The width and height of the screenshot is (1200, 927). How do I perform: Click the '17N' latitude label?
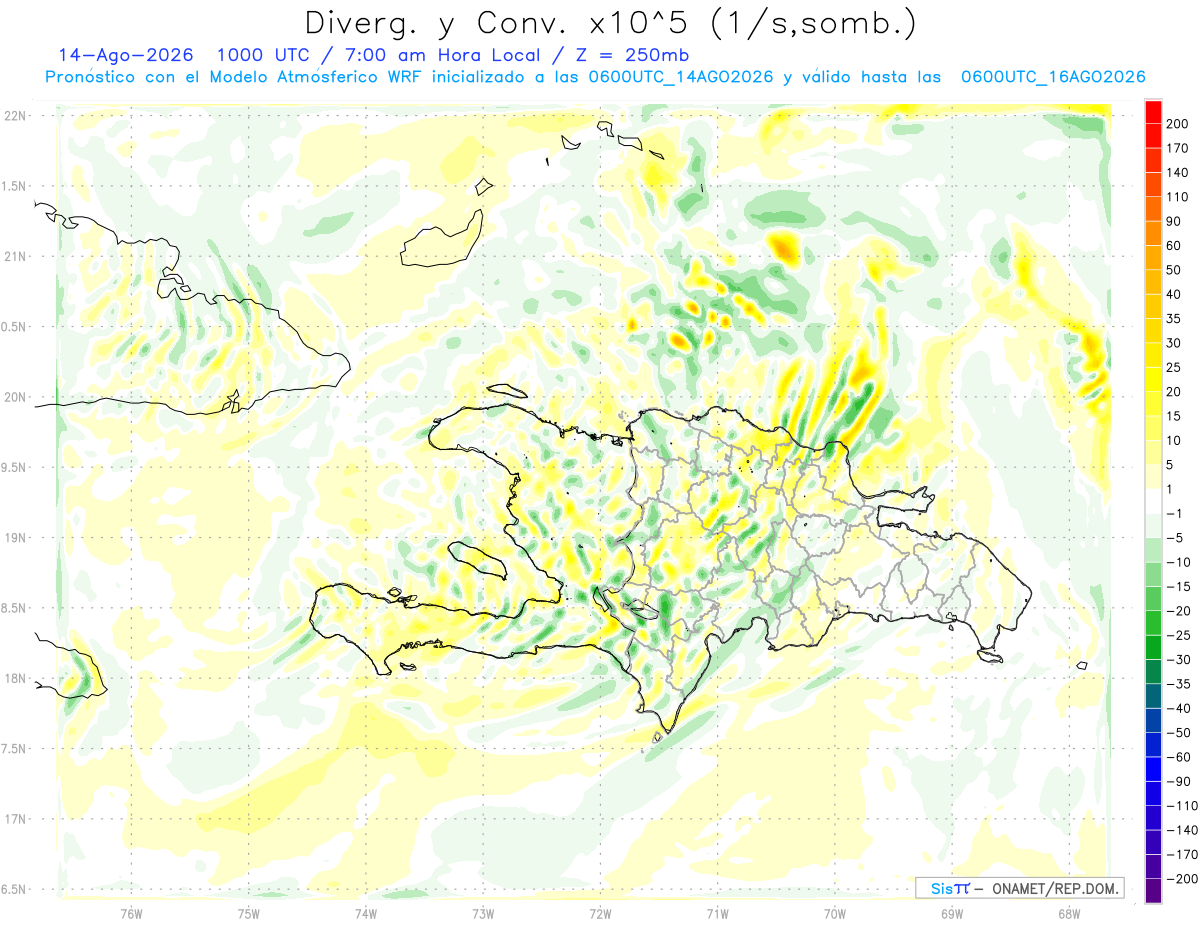coord(15,819)
